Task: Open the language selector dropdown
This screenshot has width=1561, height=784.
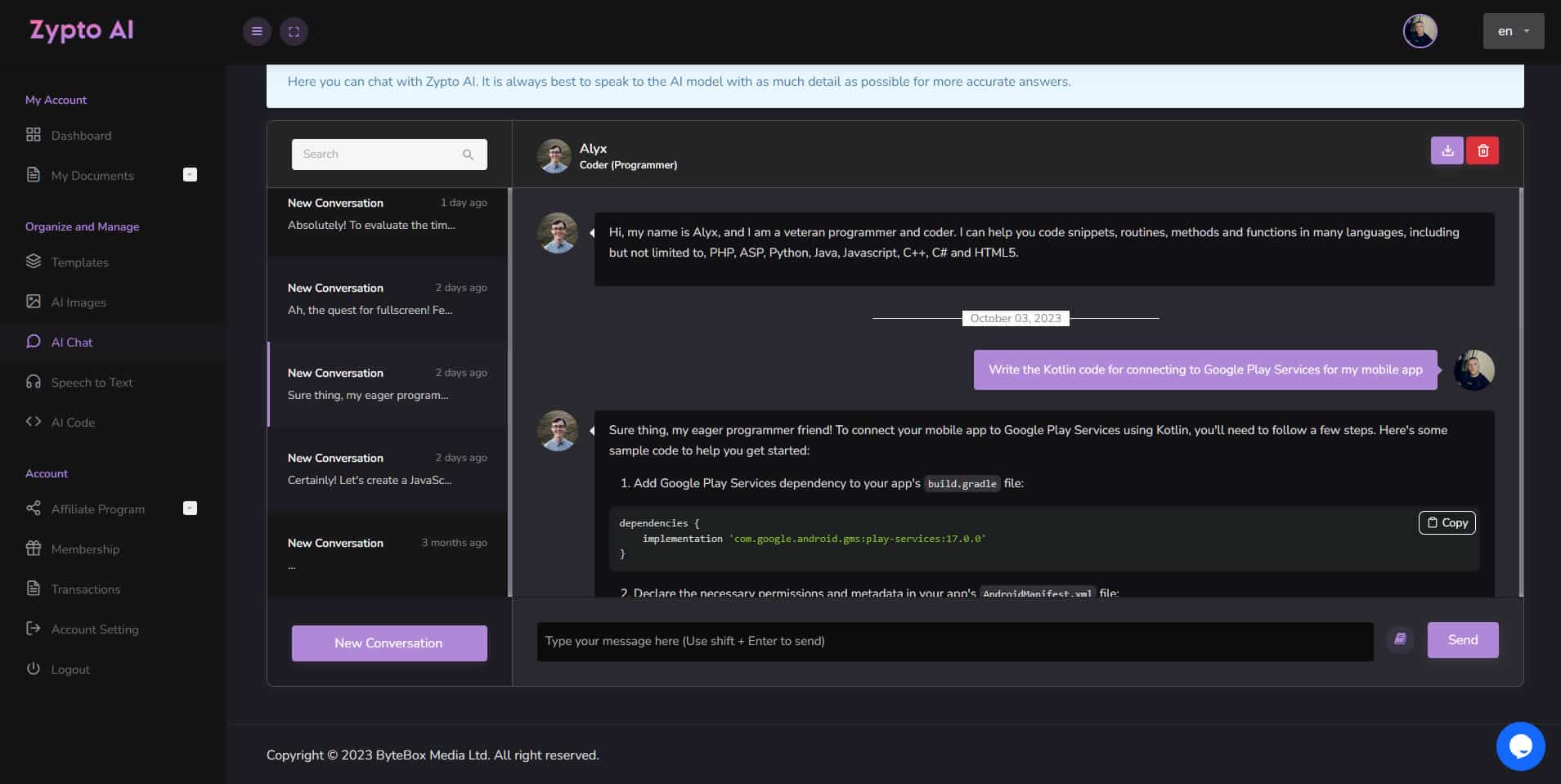Action: click(x=1514, y=30)
